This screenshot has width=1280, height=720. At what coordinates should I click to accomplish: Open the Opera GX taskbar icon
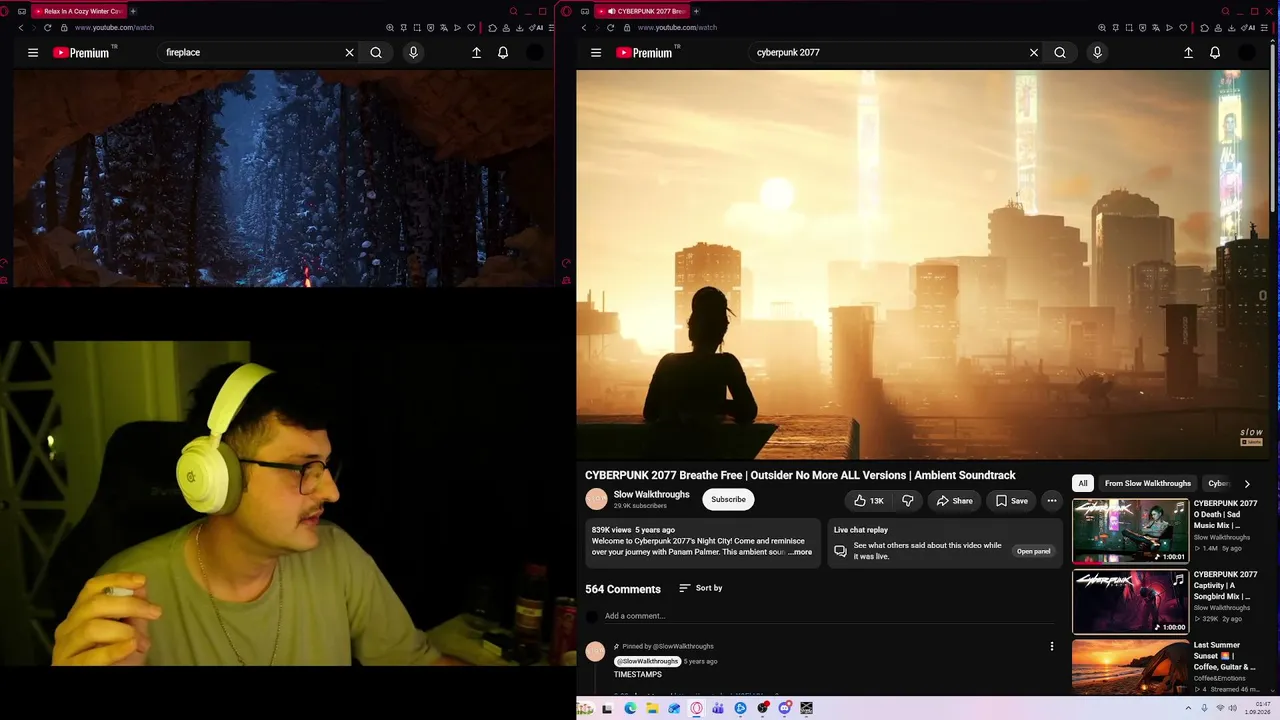pos(696,709)
